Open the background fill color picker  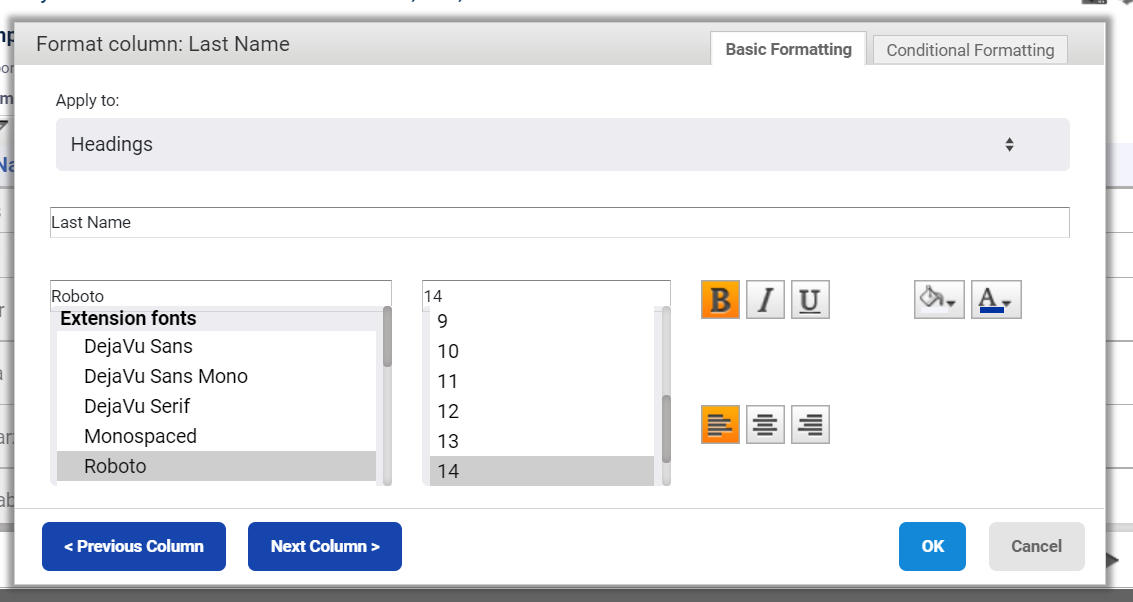click(x=939, y=300)
